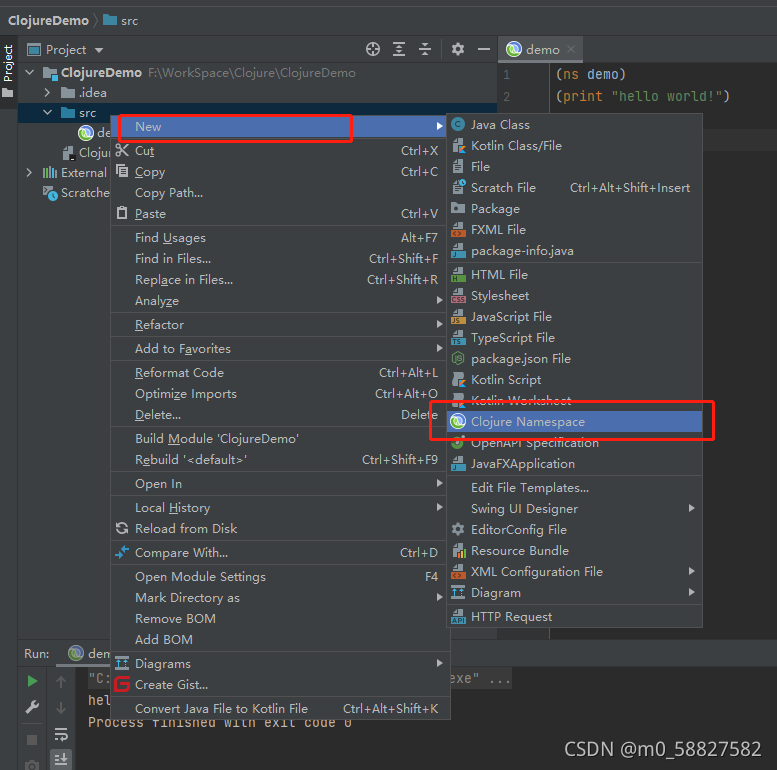Expand the Analyze submenu
The image size is (777, 770).
pyautogui.click(x=280, y=301)
